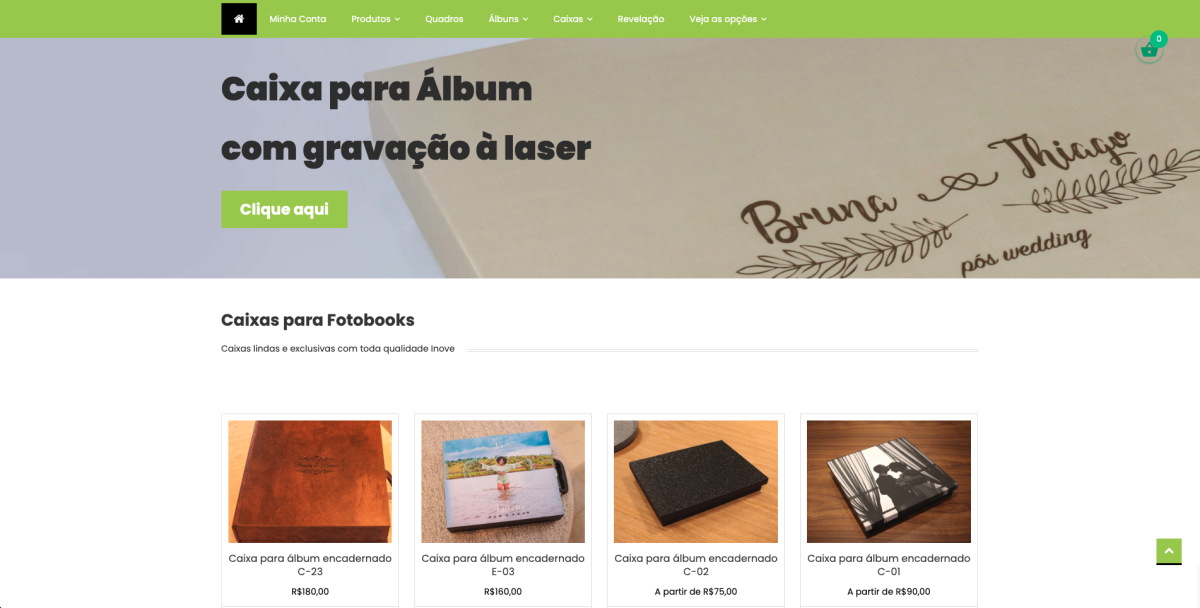Click the back-to-top arrow button
This screenshot has height=608, width=1200.
(x=1169, y=551)
